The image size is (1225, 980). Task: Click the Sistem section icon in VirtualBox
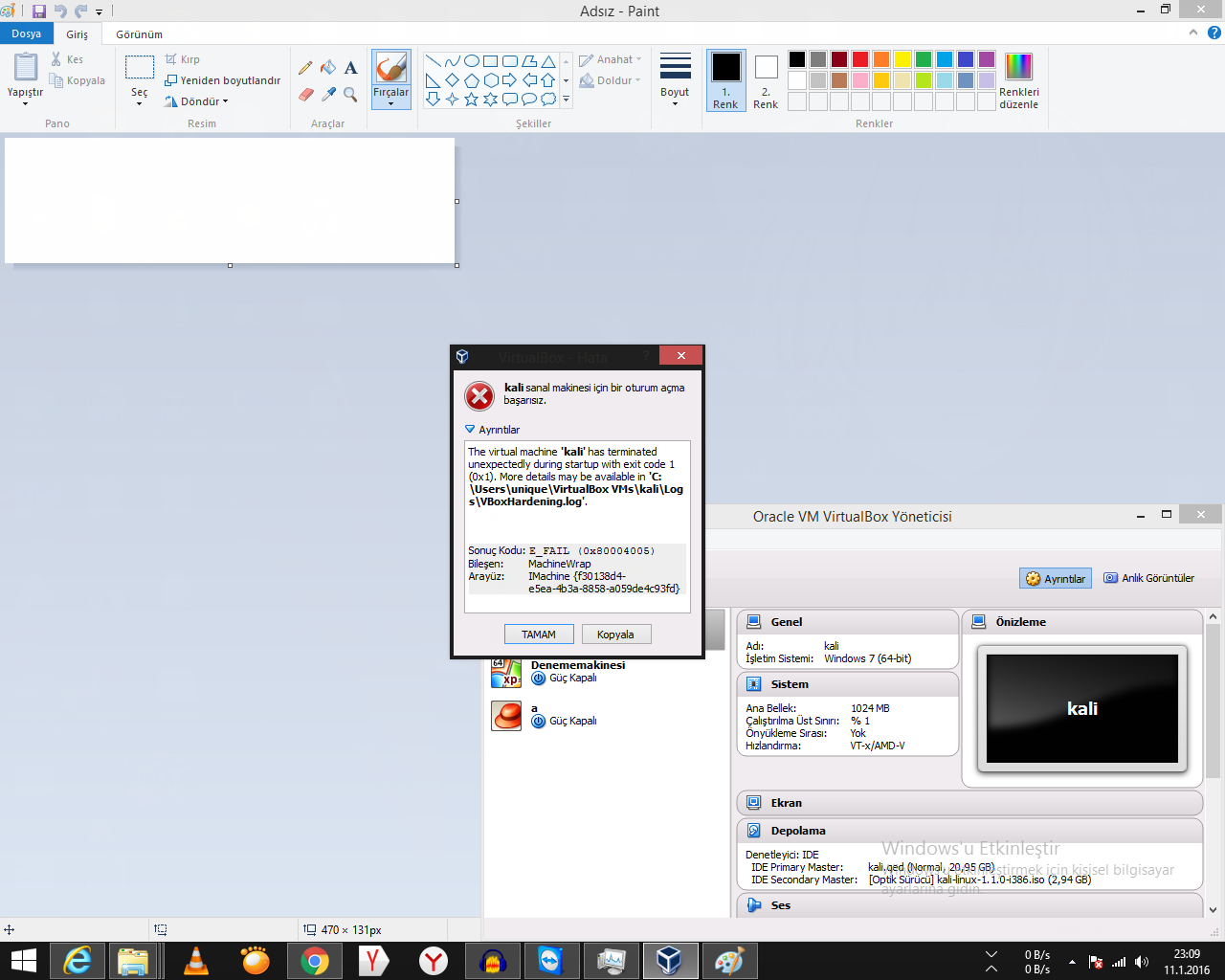754,684
